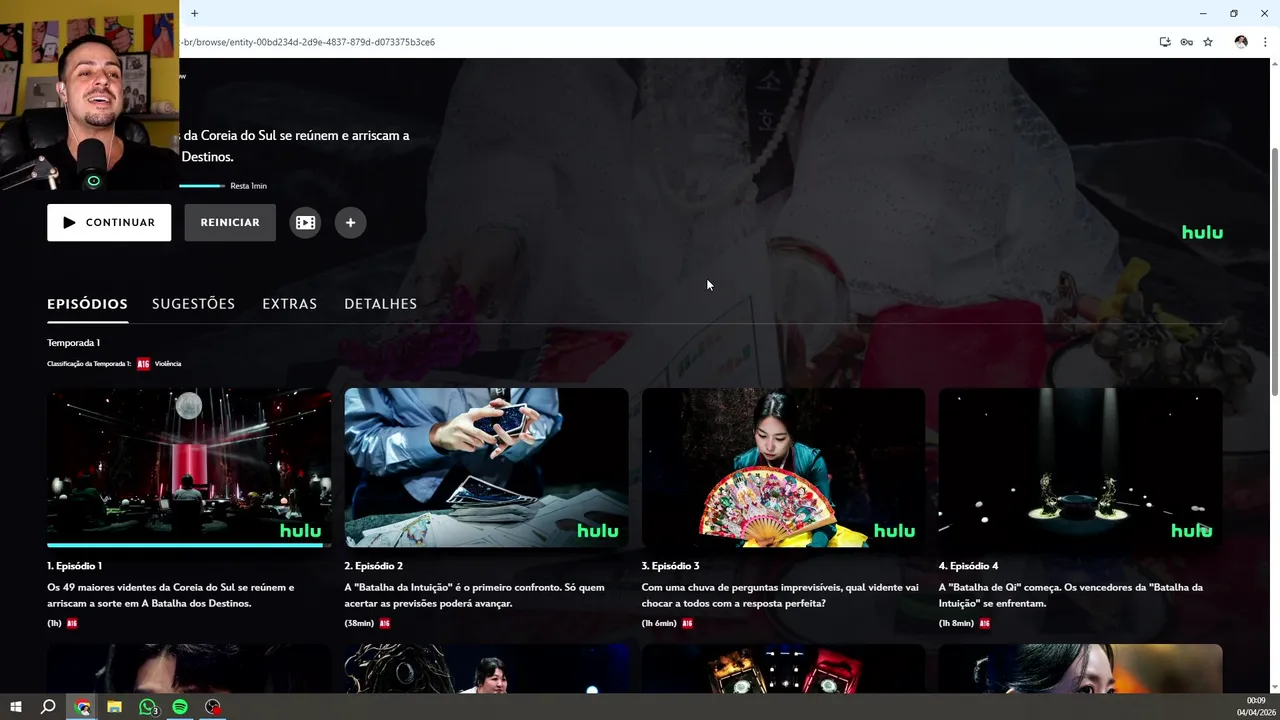Click Episódio 4 'Batalha de Qi' description
Screen dimensions: 1280x720
point(1070,595)
